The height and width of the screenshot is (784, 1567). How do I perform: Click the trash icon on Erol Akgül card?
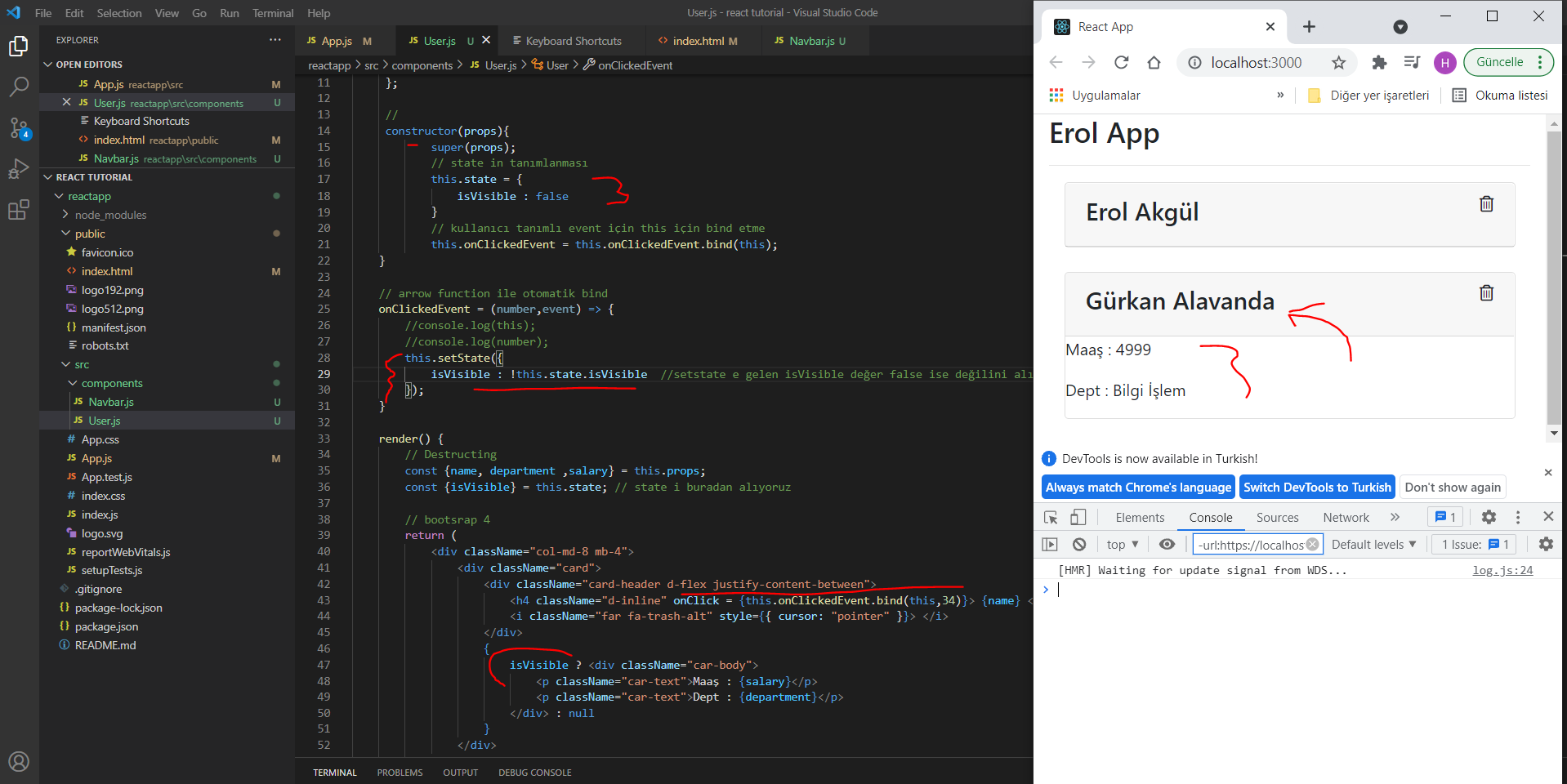coord(1486,204)
